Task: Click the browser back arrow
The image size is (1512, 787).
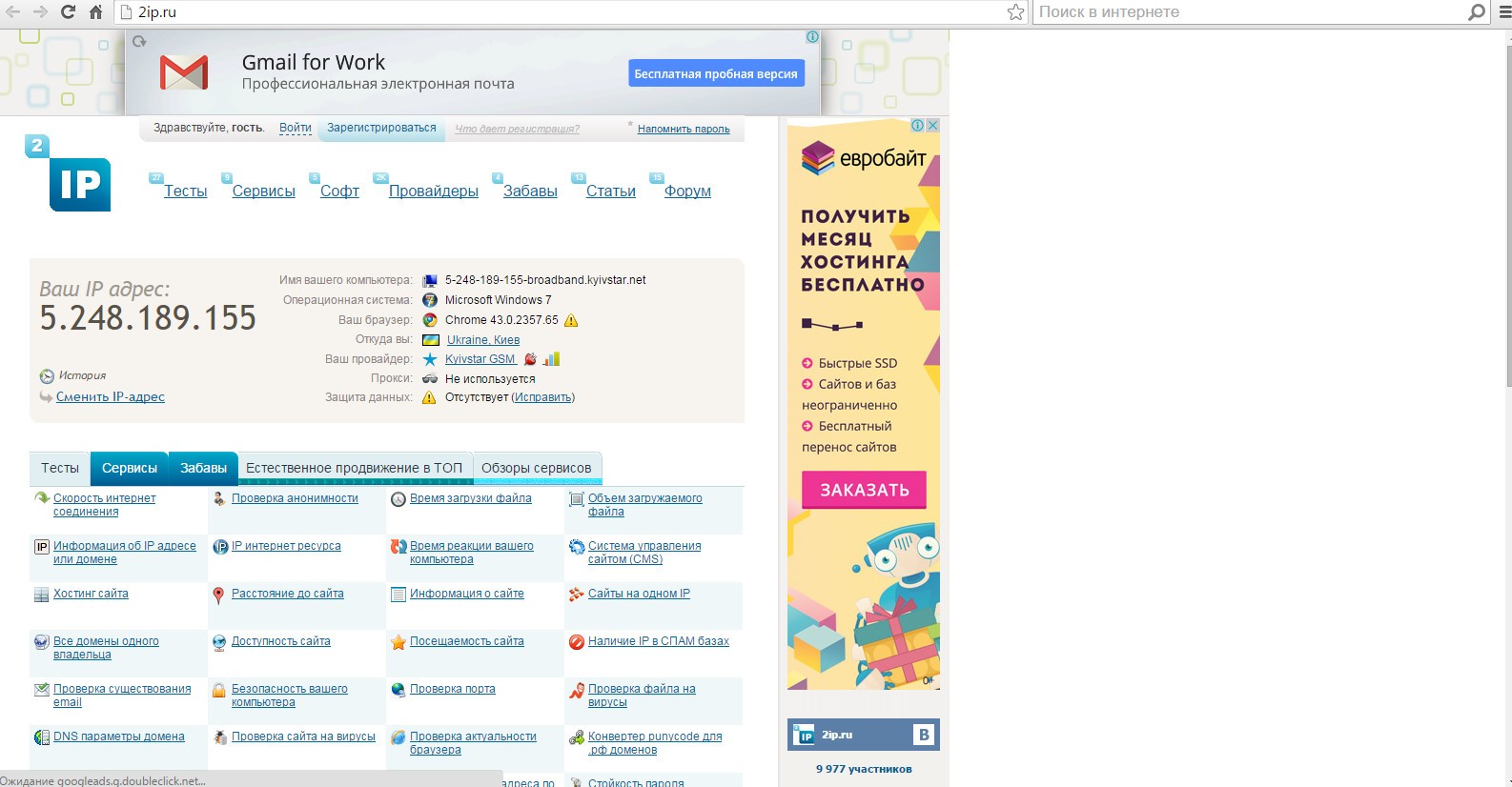Action: [13, 11]
